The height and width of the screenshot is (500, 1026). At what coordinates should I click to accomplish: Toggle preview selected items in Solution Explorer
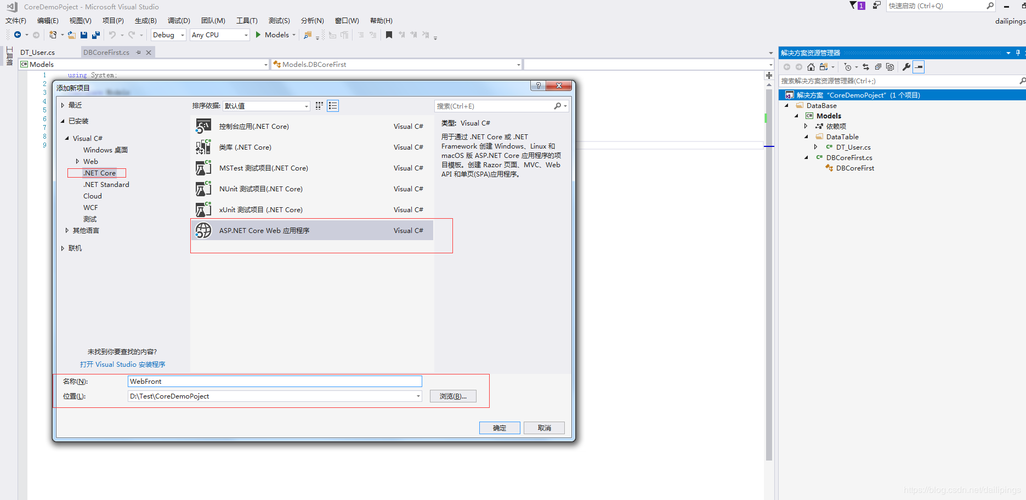(919, 67)
